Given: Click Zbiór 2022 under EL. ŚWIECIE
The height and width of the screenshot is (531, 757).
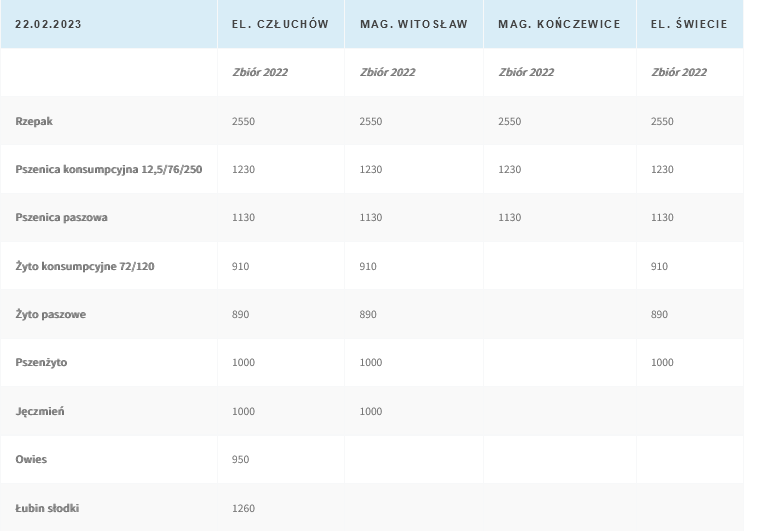Looking at the screenshot, I should point(679,72).
